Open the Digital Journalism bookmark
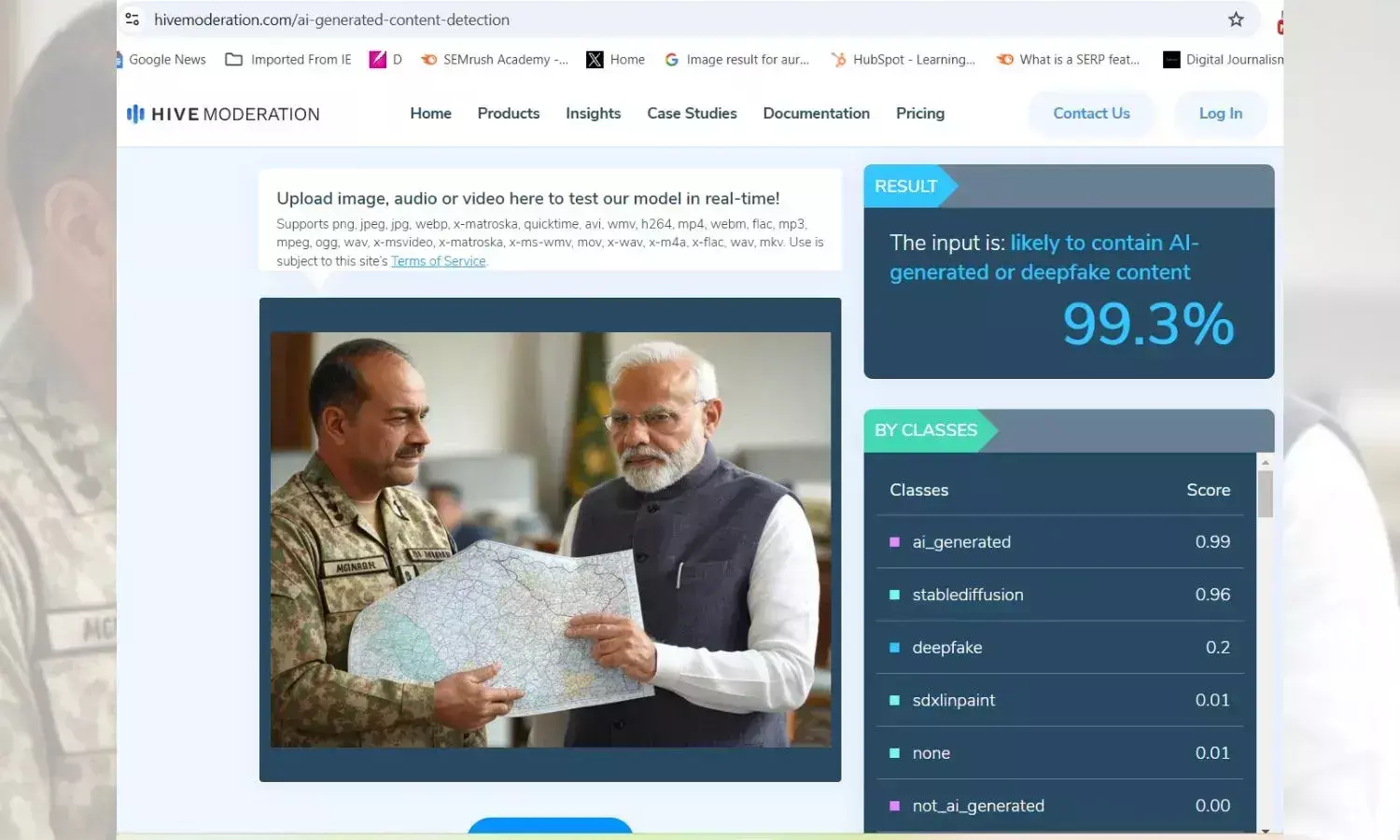 [1224, 60]
